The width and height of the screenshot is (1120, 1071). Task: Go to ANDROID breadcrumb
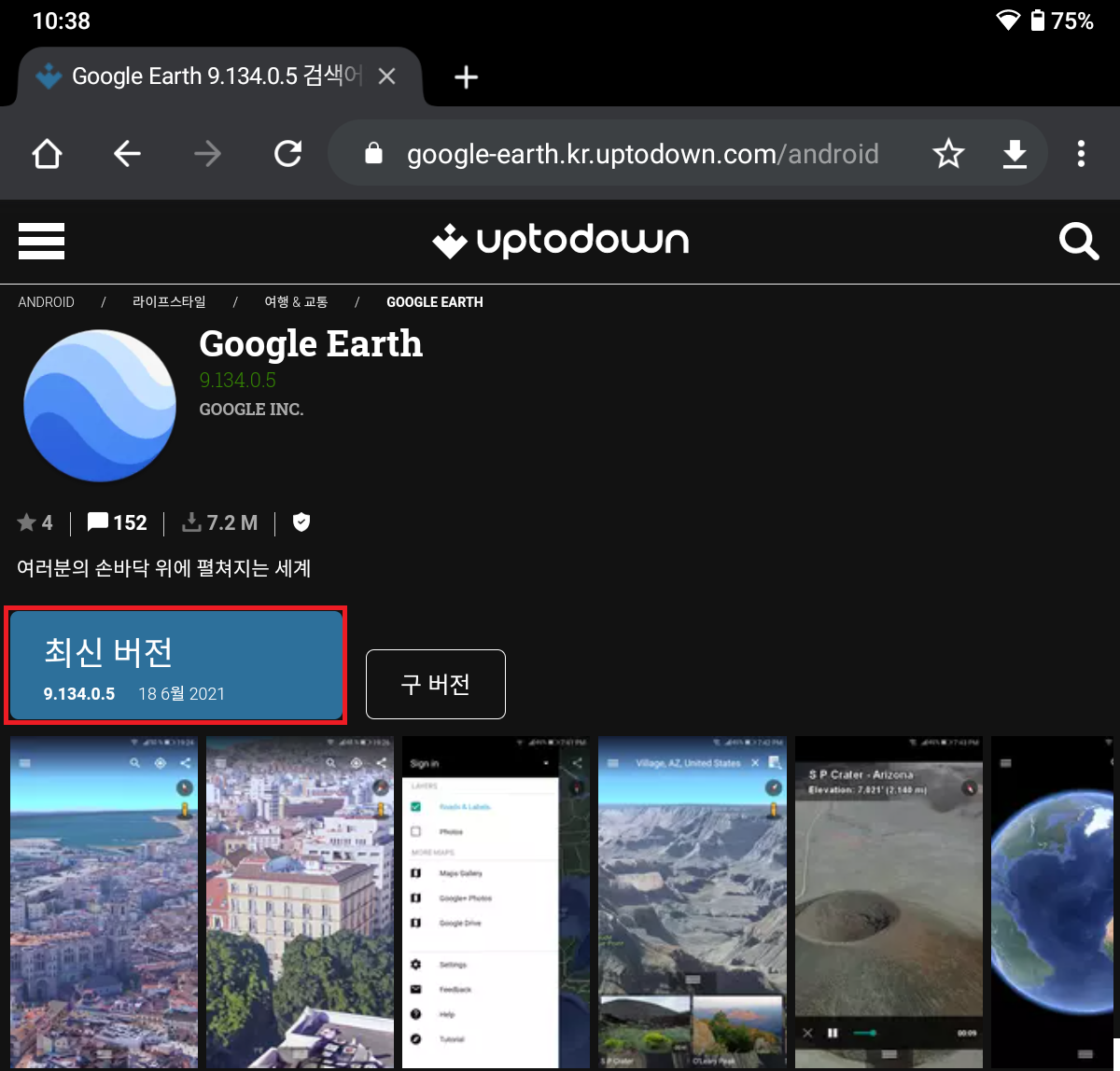[x=46, y=302]
